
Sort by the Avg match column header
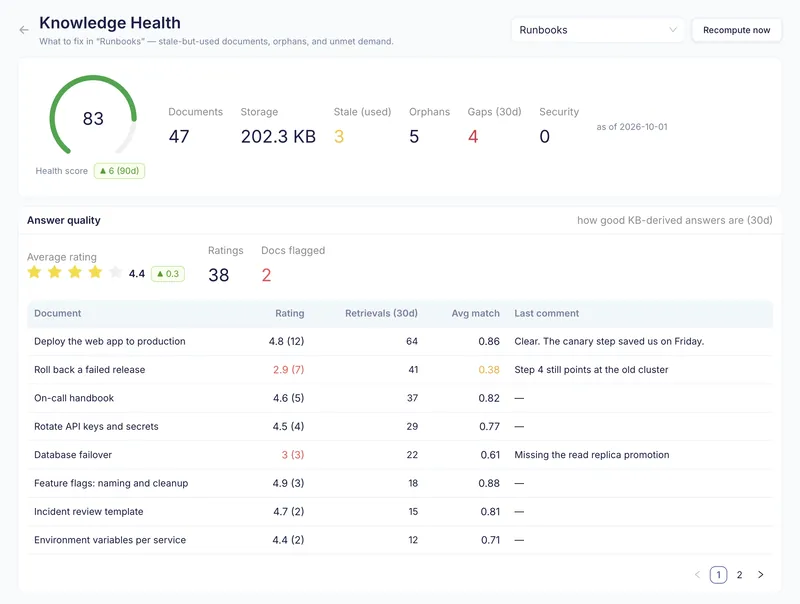click(476, 313)
